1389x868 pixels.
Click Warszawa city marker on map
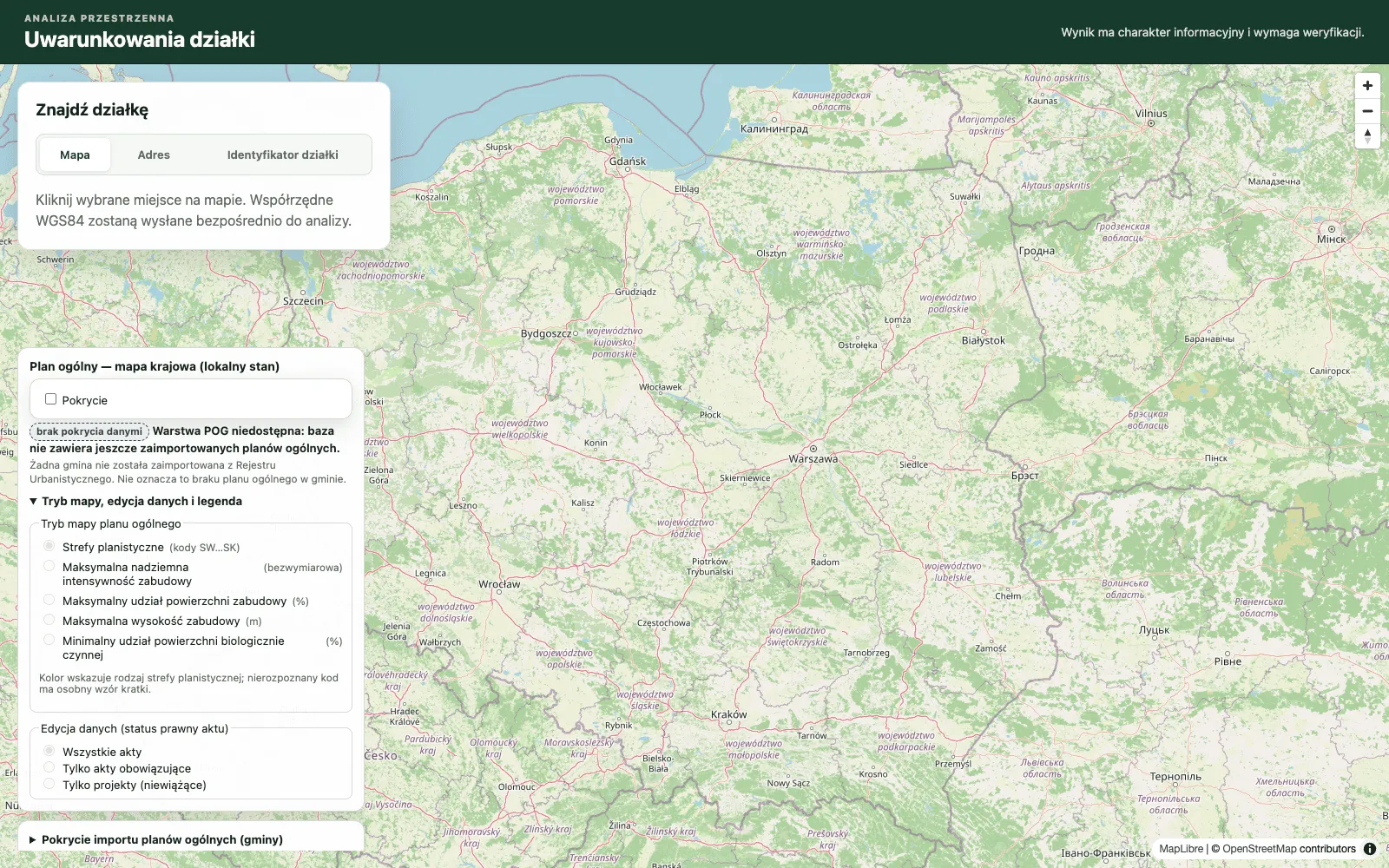[x=813, y=449]
